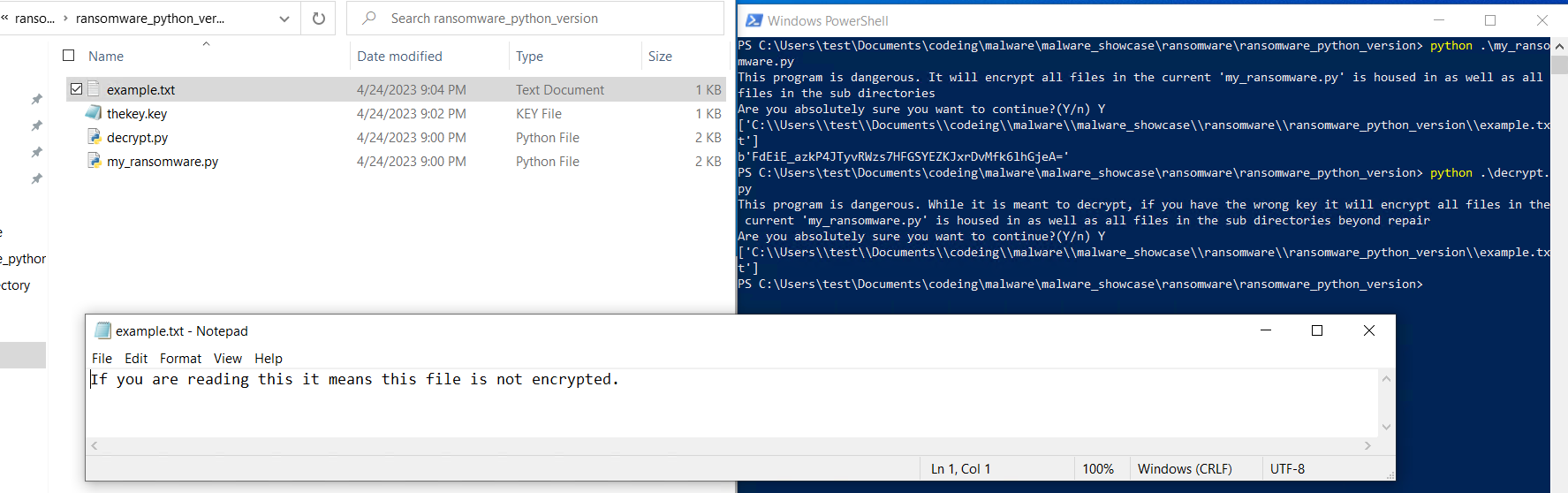1568x493 pixels.
Task: Open the Help menu in Notepad
Action: [x=269, y=358]
